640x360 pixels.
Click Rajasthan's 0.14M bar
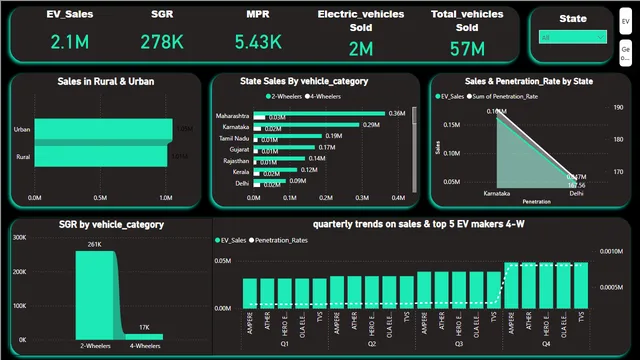279,158
